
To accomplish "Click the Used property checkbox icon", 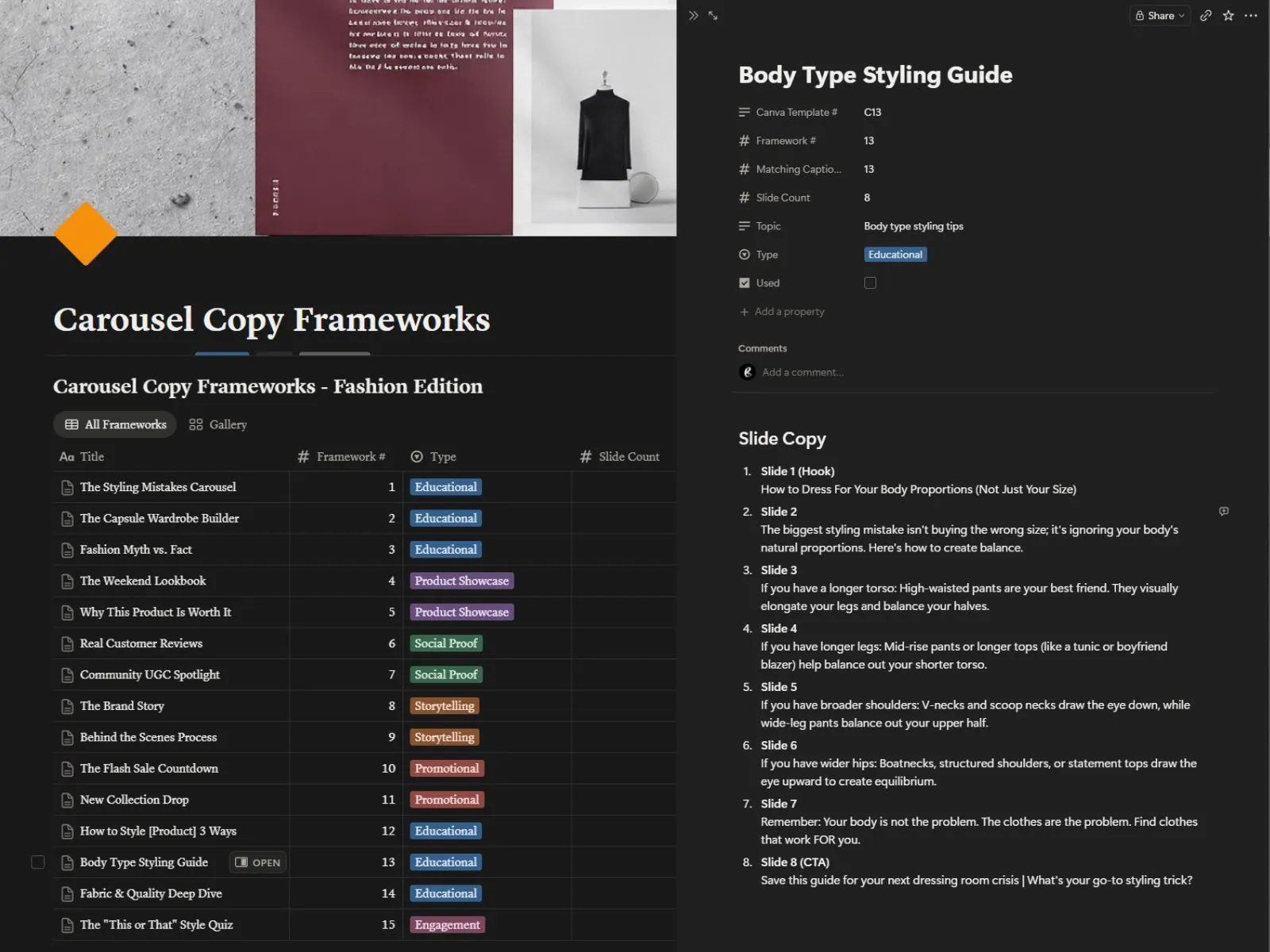I will pos(744,282).
